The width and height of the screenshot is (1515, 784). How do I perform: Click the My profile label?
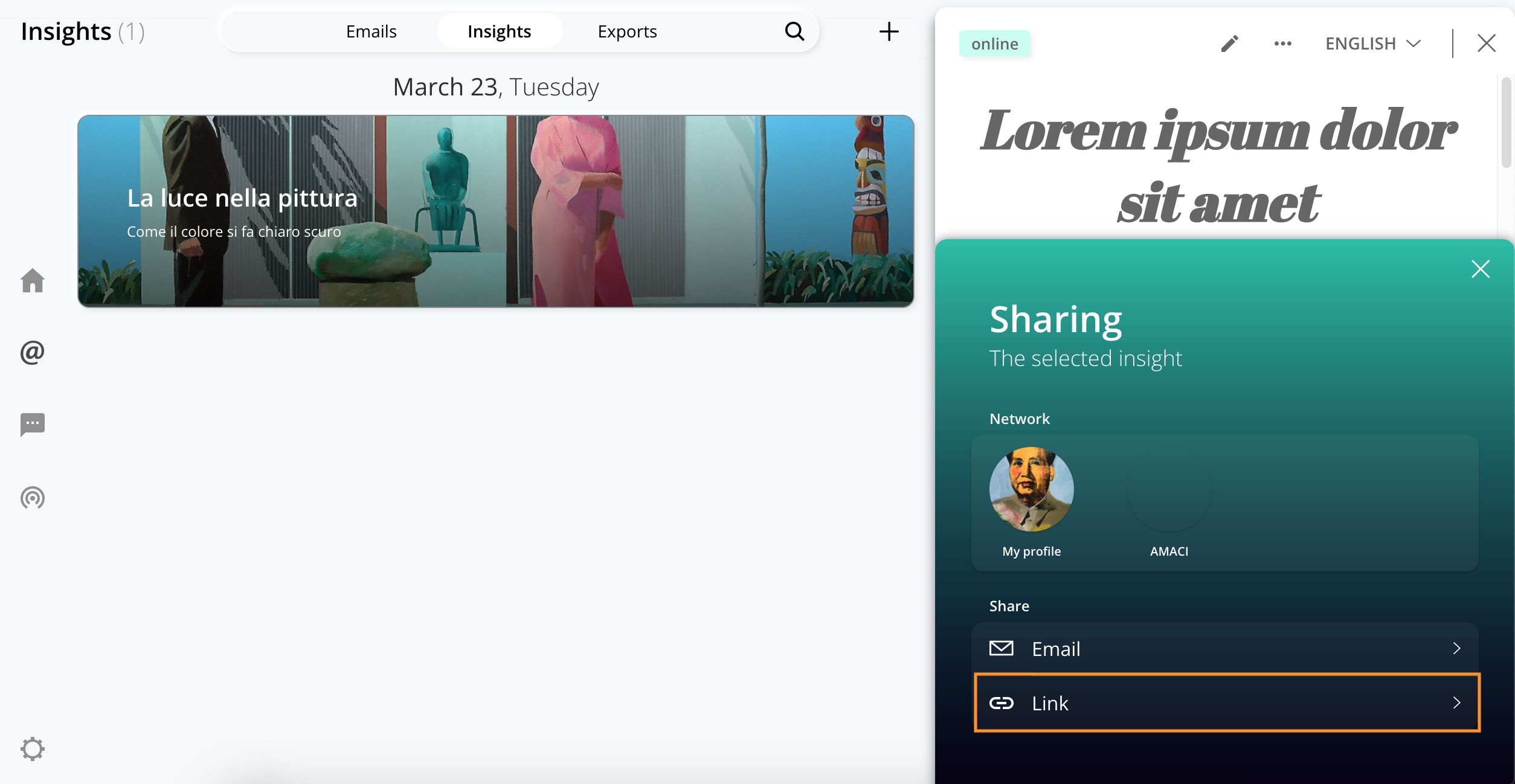[1032, 551]
